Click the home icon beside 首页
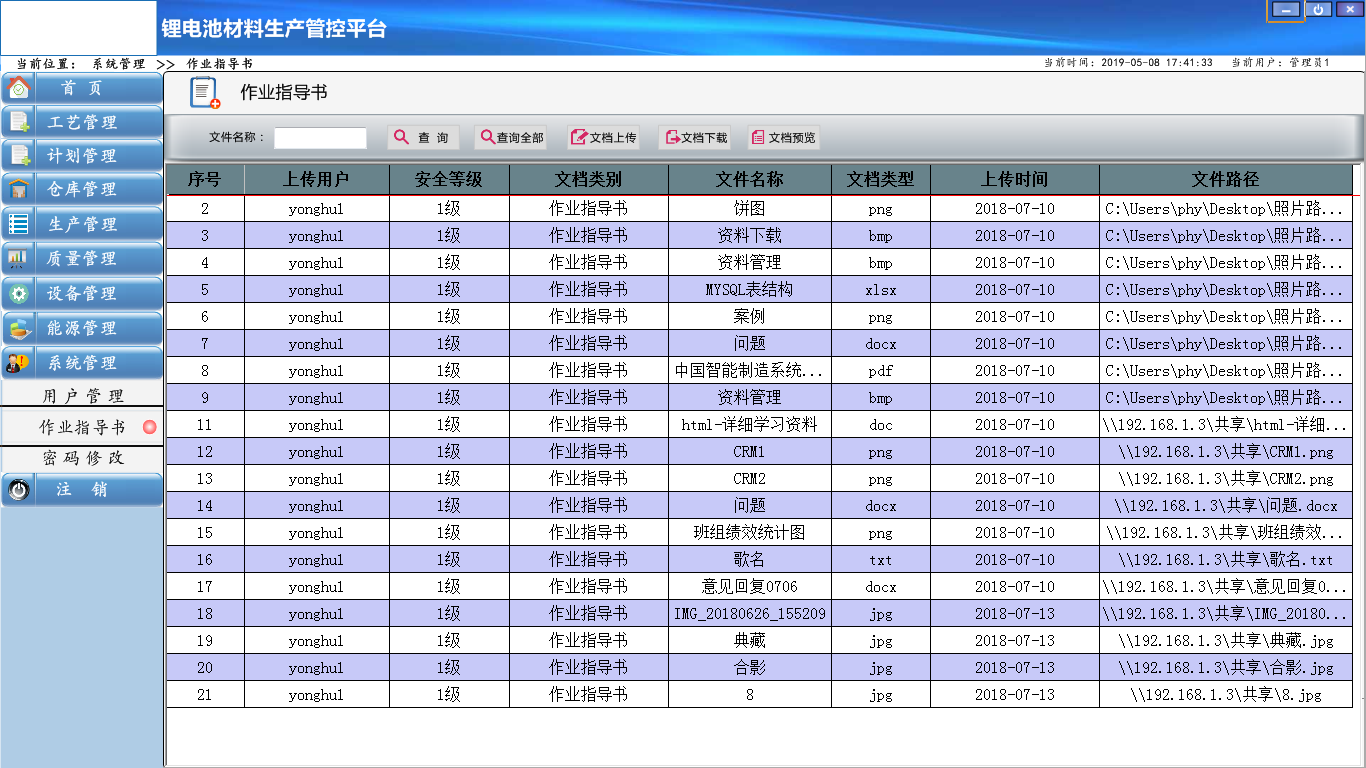The image size is (1366, 768). coord(18,88)
